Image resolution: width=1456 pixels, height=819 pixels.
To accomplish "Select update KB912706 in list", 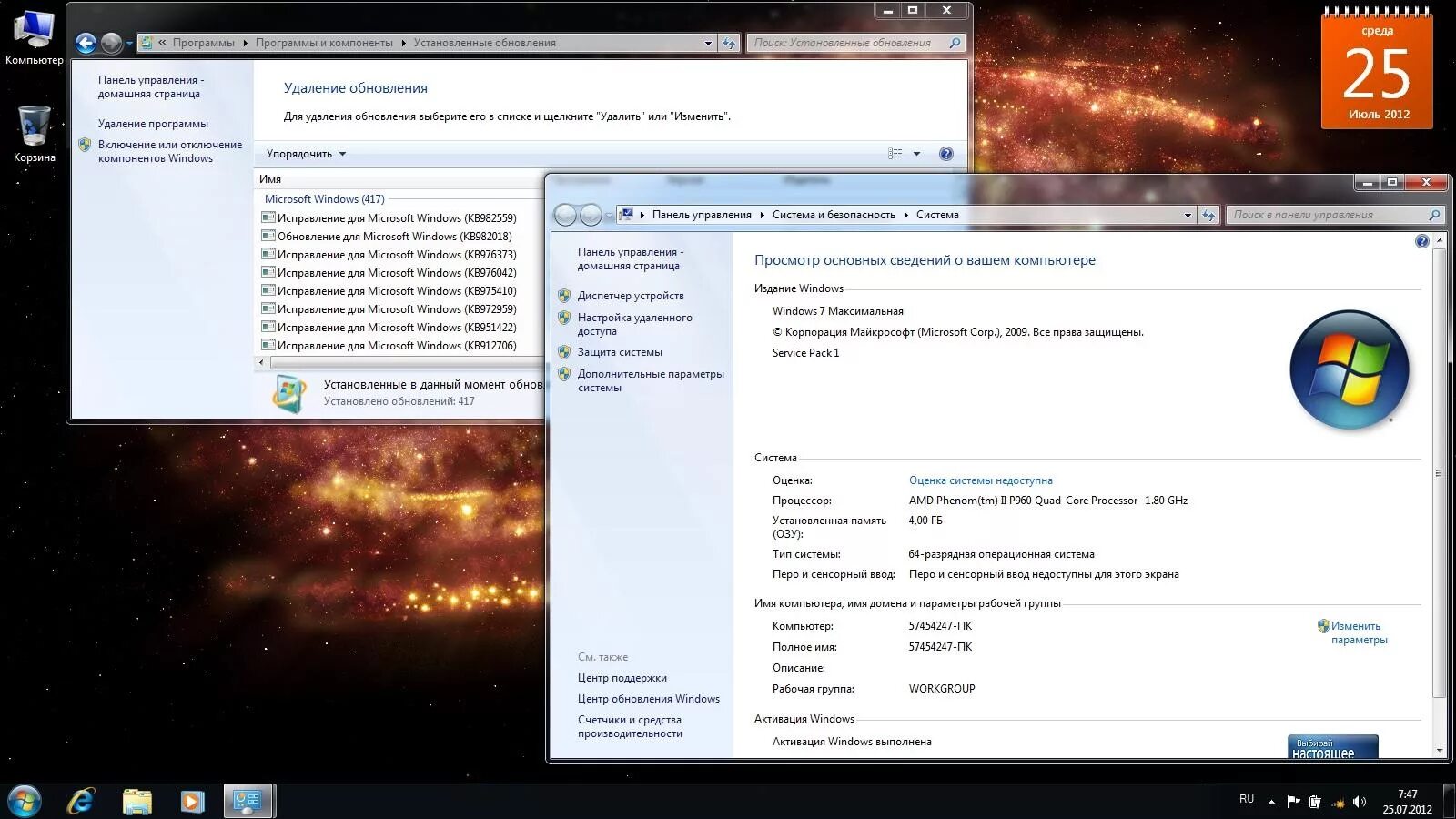I will point(397,346).
